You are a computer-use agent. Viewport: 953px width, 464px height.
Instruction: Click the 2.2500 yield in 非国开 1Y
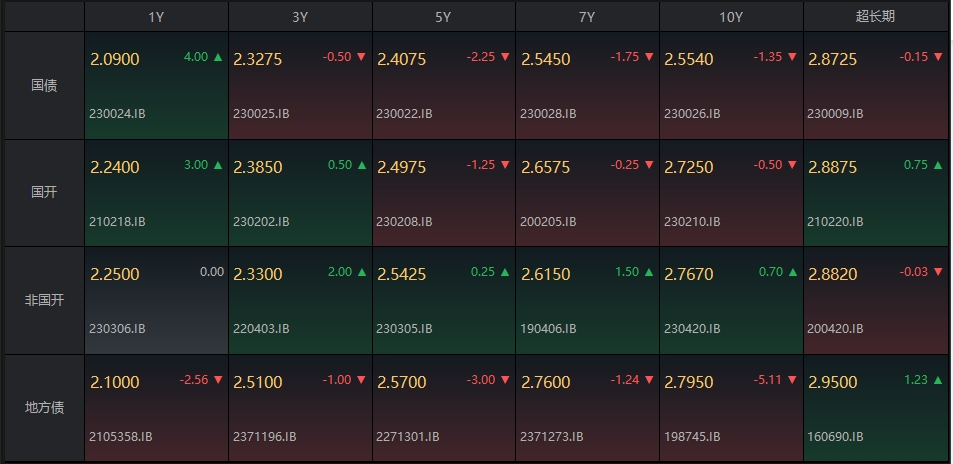pyautogui.click(x=114, y=274)
